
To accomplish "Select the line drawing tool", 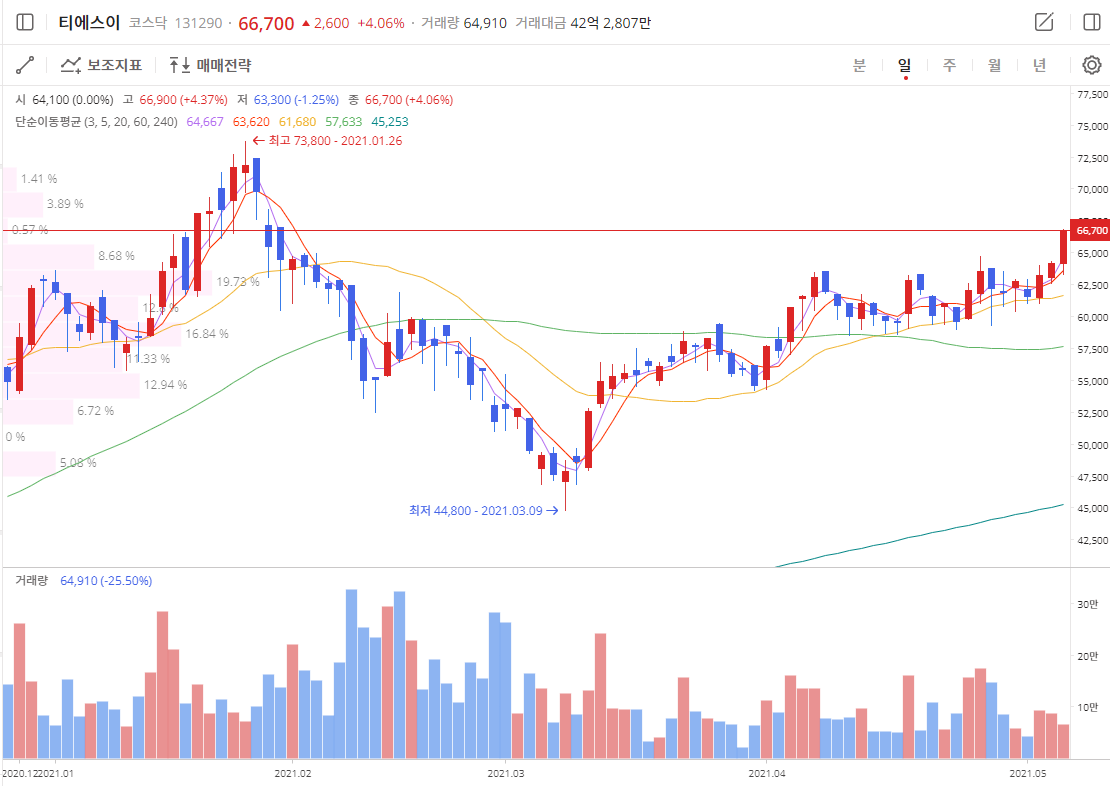I will click(x=25, y=65).
